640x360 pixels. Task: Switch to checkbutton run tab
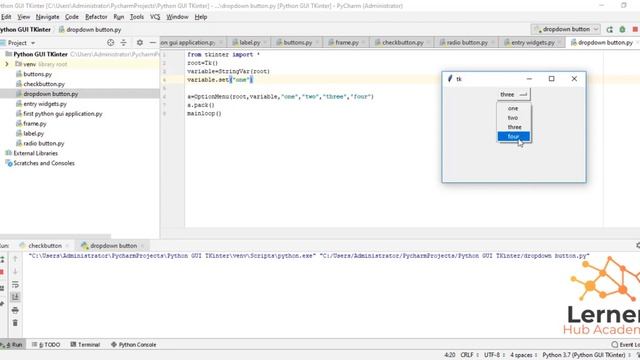[x=44, y=246]
